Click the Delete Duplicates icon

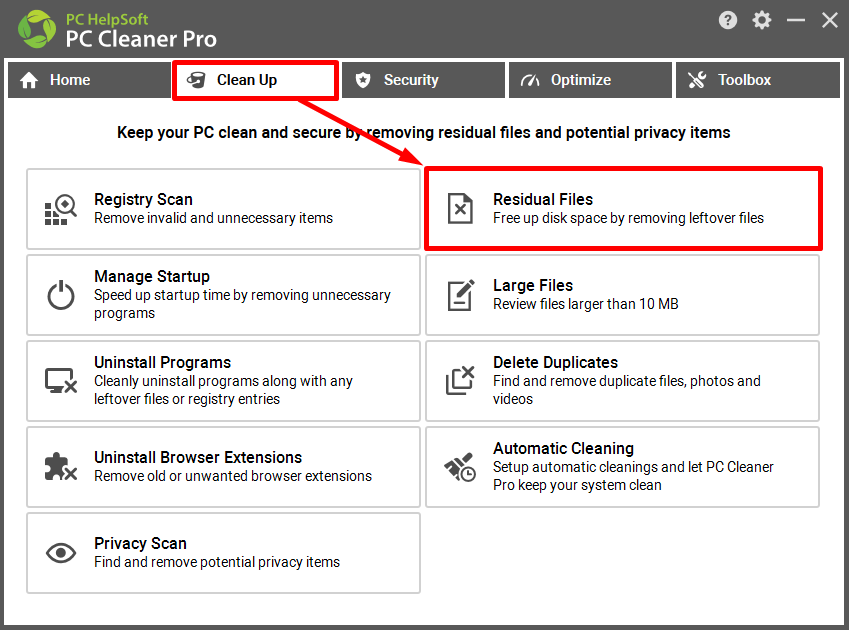pos(460,380)
